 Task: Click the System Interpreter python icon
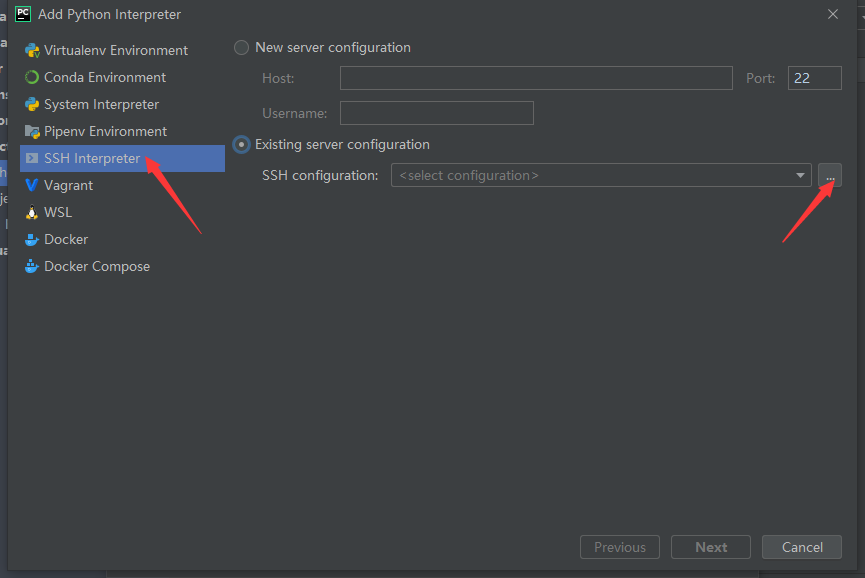coord(32,105)
